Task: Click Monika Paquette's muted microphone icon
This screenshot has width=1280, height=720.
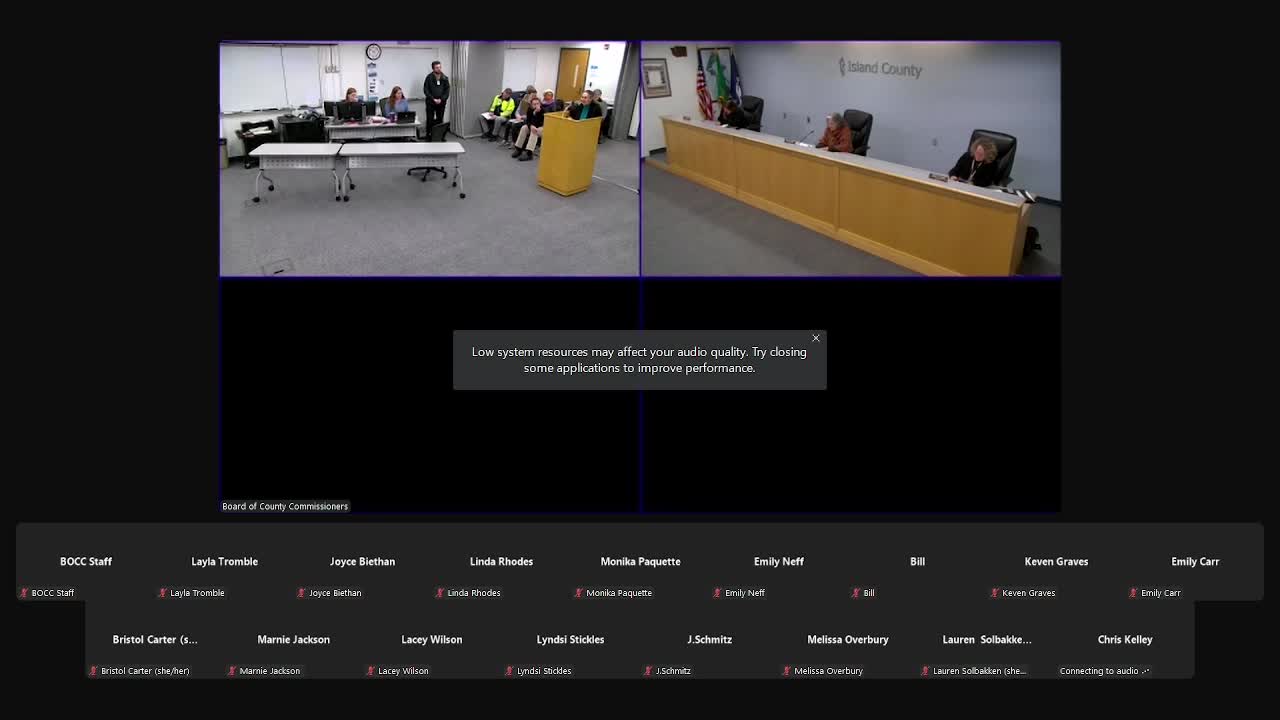Action: point(579,593)
